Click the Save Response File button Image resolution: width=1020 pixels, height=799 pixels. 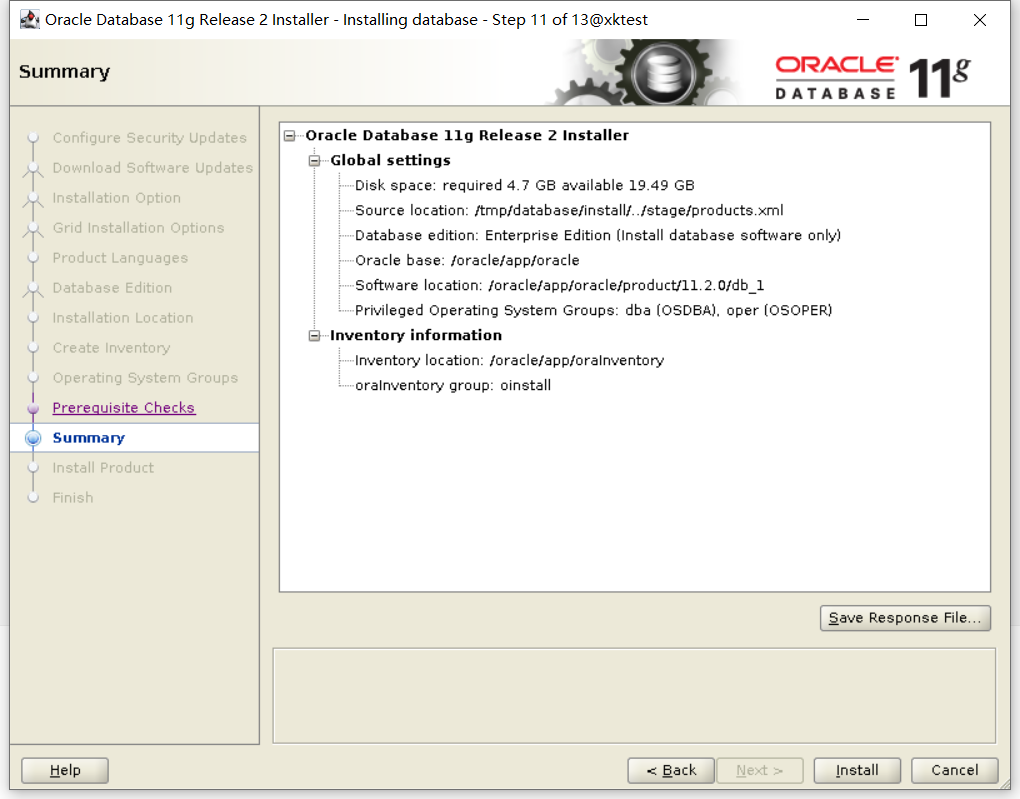(x=905, y=617)
